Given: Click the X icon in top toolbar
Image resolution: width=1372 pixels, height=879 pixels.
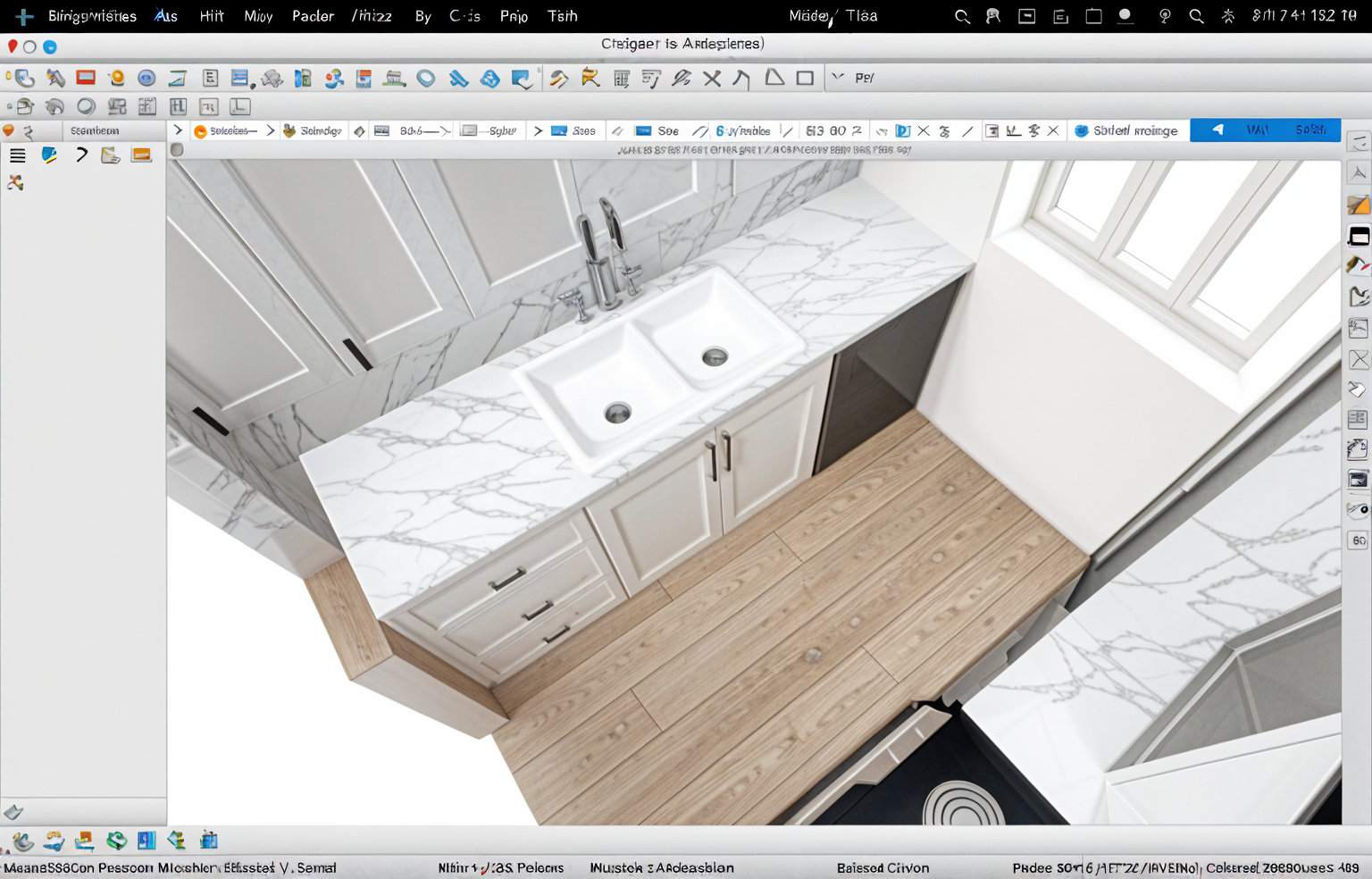Looking at the screenshot, I should pos(712,79).
